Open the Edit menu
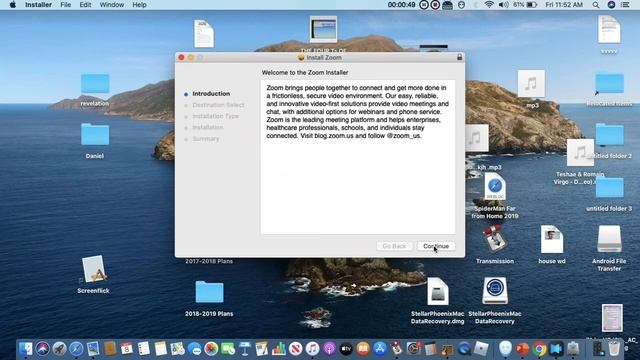 [85, 5]
